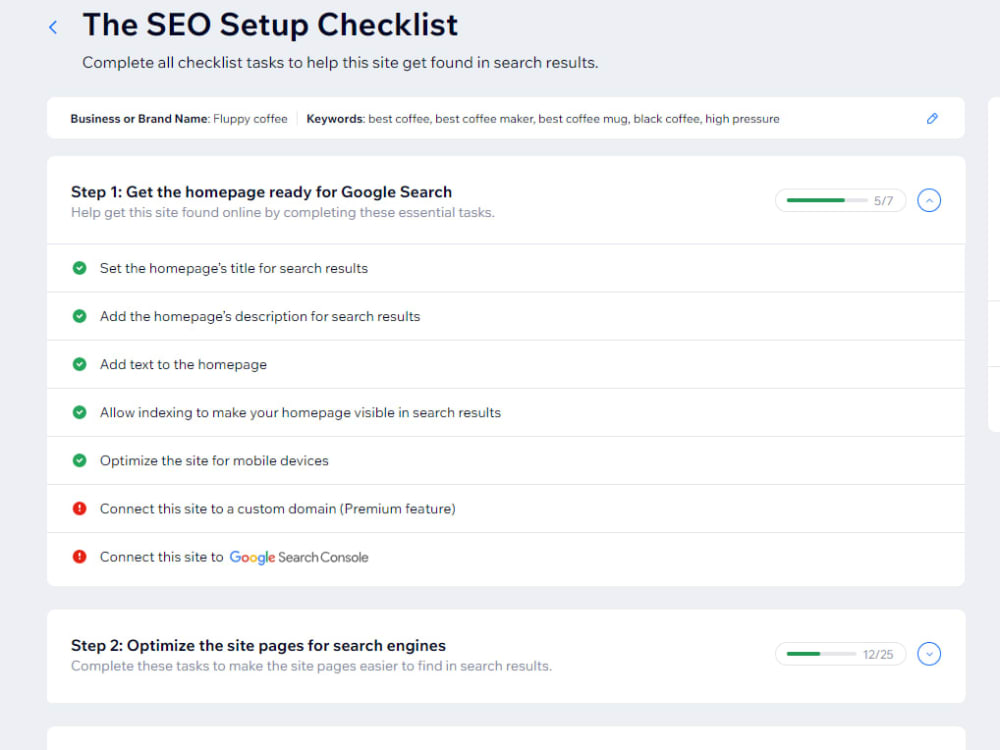This screenshot has width=1000, height=750.
Task: Click red alert icon for Search Console task
Action: coord(80,557)
